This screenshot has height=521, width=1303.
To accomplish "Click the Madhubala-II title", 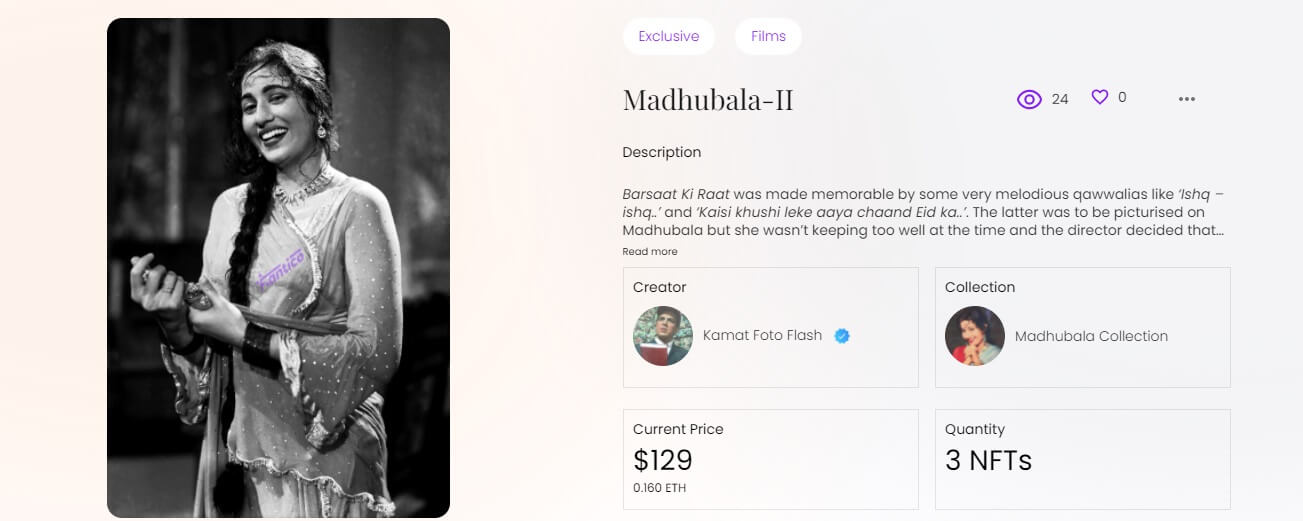I will click(x=708, y=100).
